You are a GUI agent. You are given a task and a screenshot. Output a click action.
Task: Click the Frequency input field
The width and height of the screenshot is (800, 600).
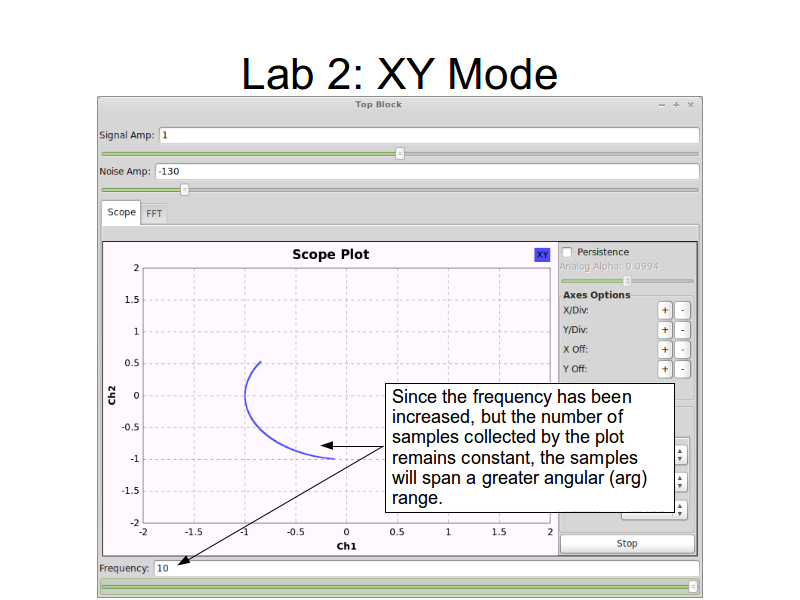pyautogui.click(x=425, y=568)
